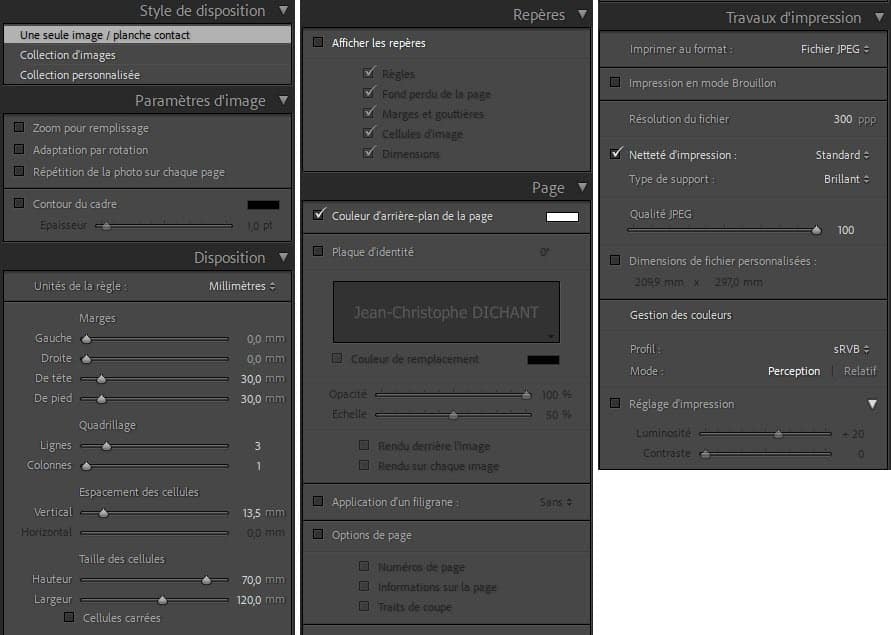The width and height of the screenshot is (891, 635).
Task: Choose Perception rendering mode
Action: click(x=793, y=371)
